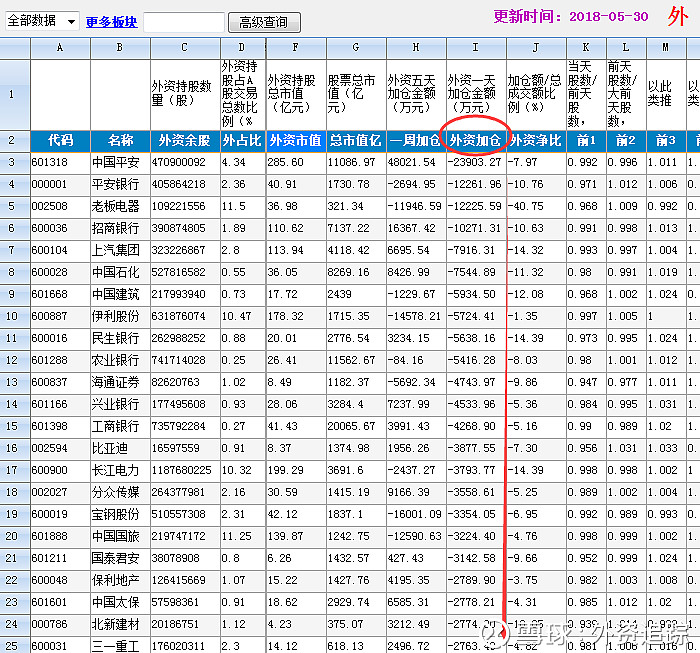Click stock name 平安银行
700x653 pixels.
pos(115,184)
